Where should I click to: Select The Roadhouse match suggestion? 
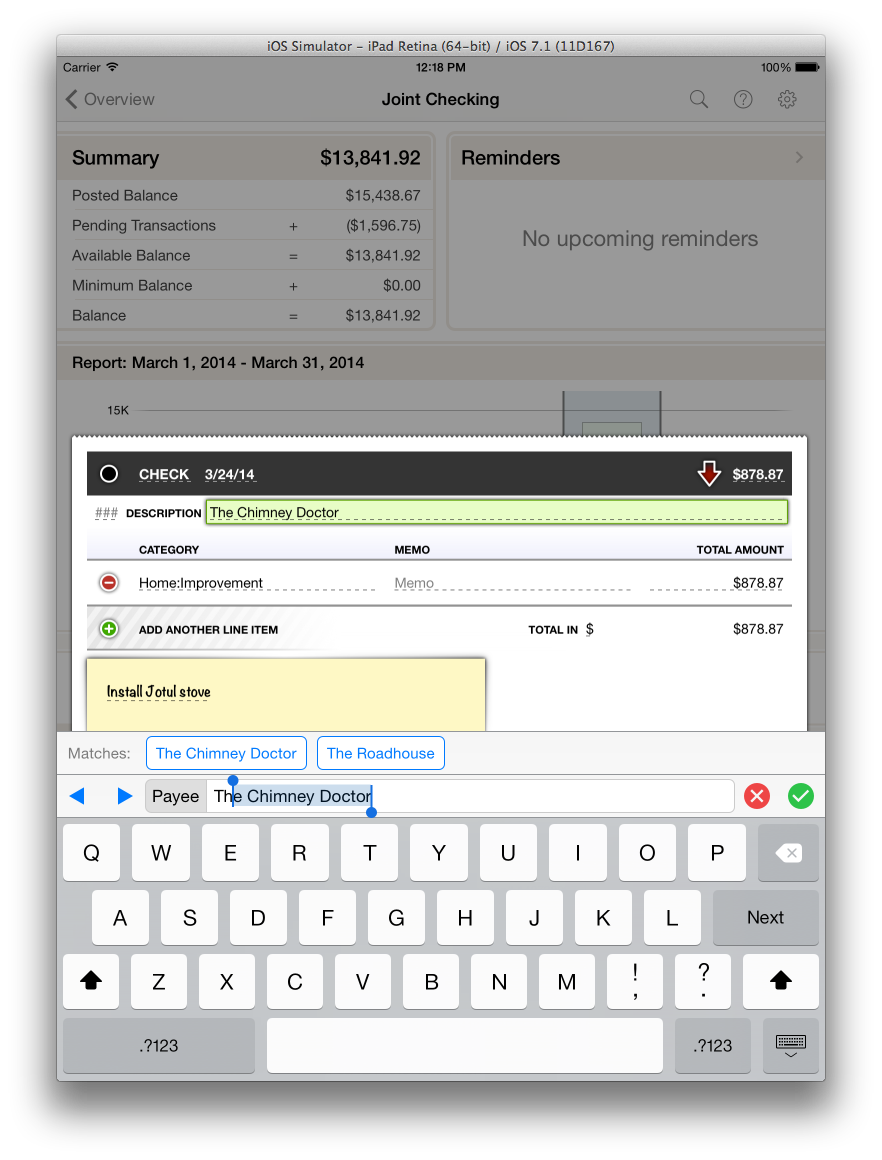[x=380, y=753]
